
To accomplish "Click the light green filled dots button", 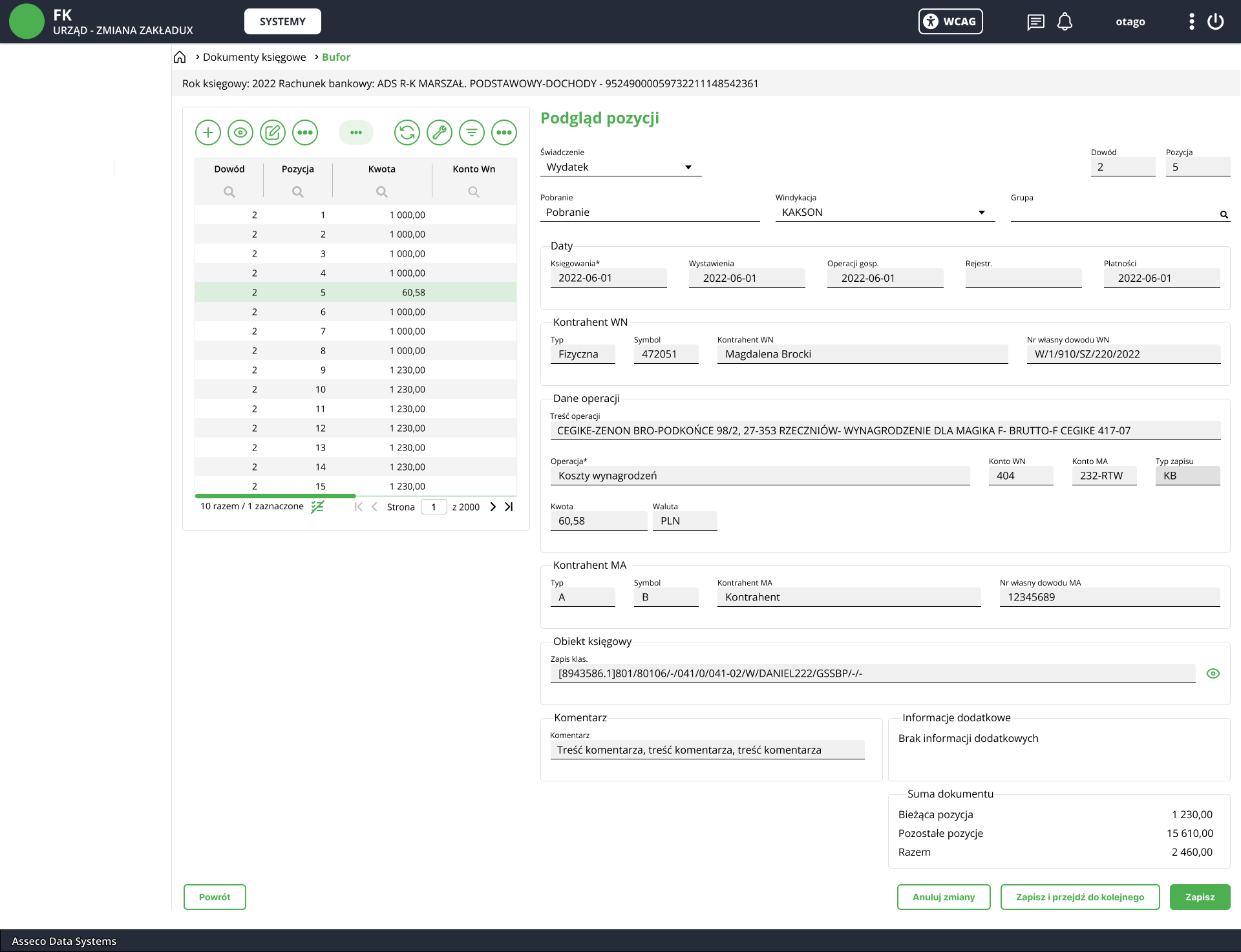I will 356,132.
